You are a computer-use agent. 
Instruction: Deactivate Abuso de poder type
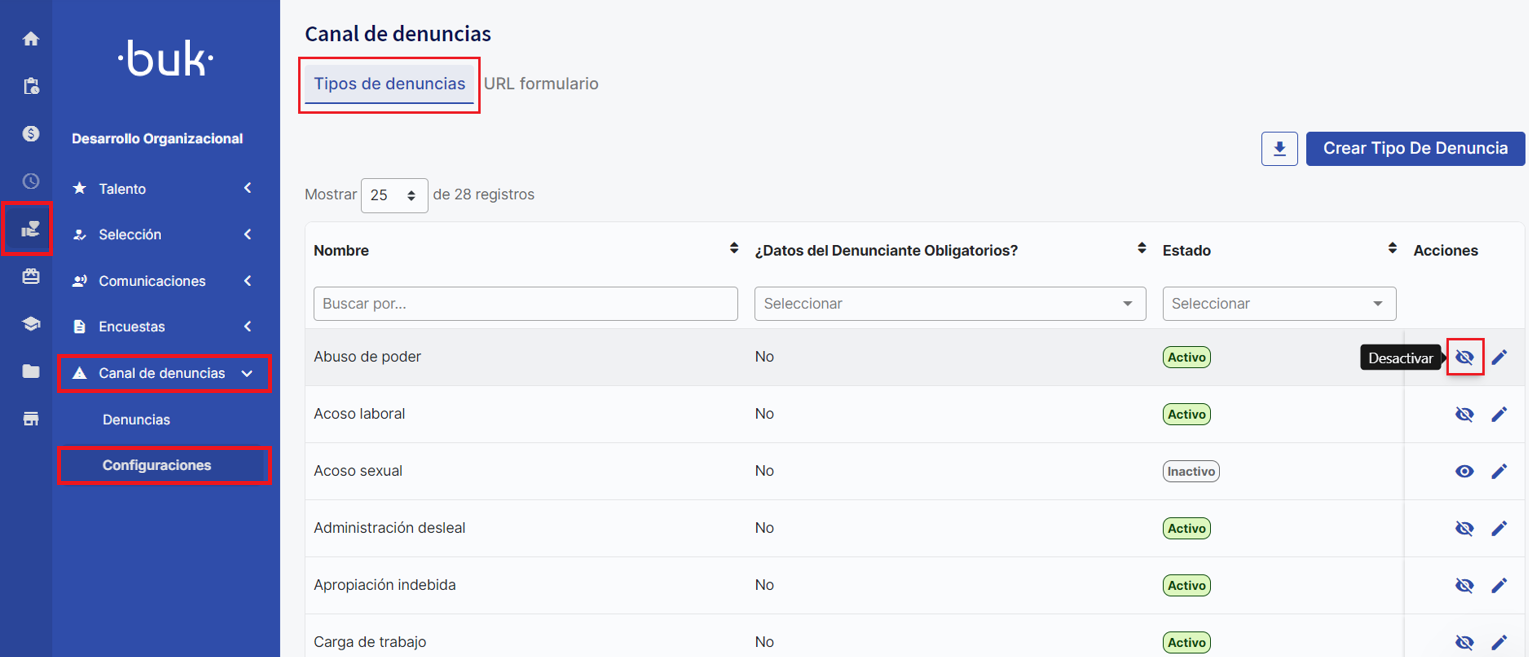click(x=1464, y=357)
